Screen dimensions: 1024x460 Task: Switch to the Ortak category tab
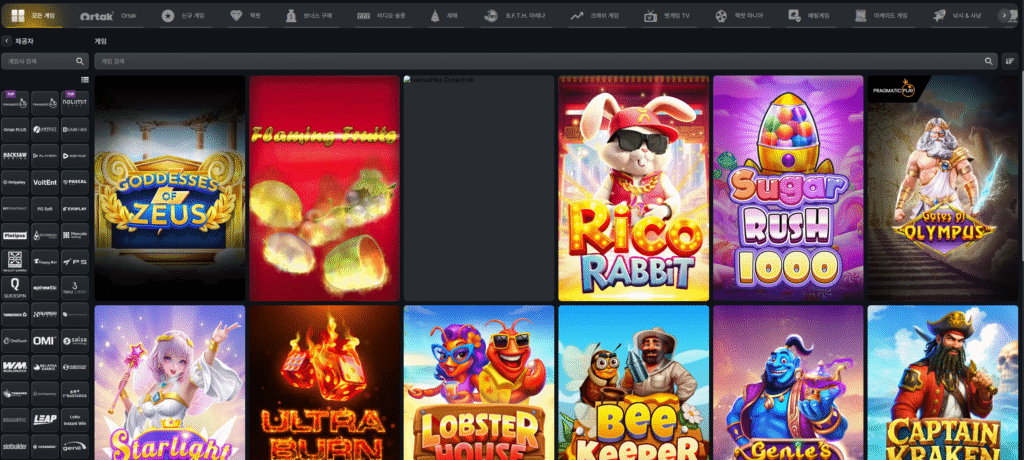coord(110,16)
